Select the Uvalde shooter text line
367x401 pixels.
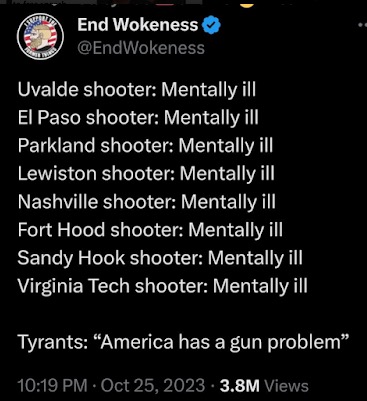pyautogui.click(x=137, y=90)
